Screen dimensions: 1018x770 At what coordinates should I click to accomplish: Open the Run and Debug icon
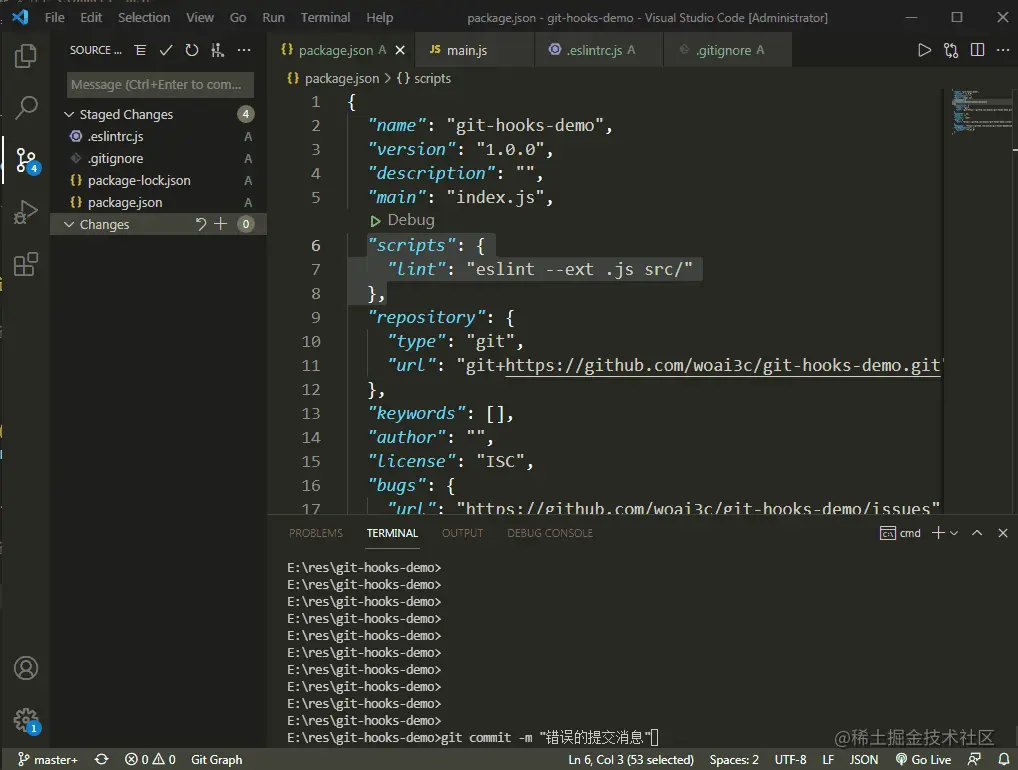tap(25, 212)
